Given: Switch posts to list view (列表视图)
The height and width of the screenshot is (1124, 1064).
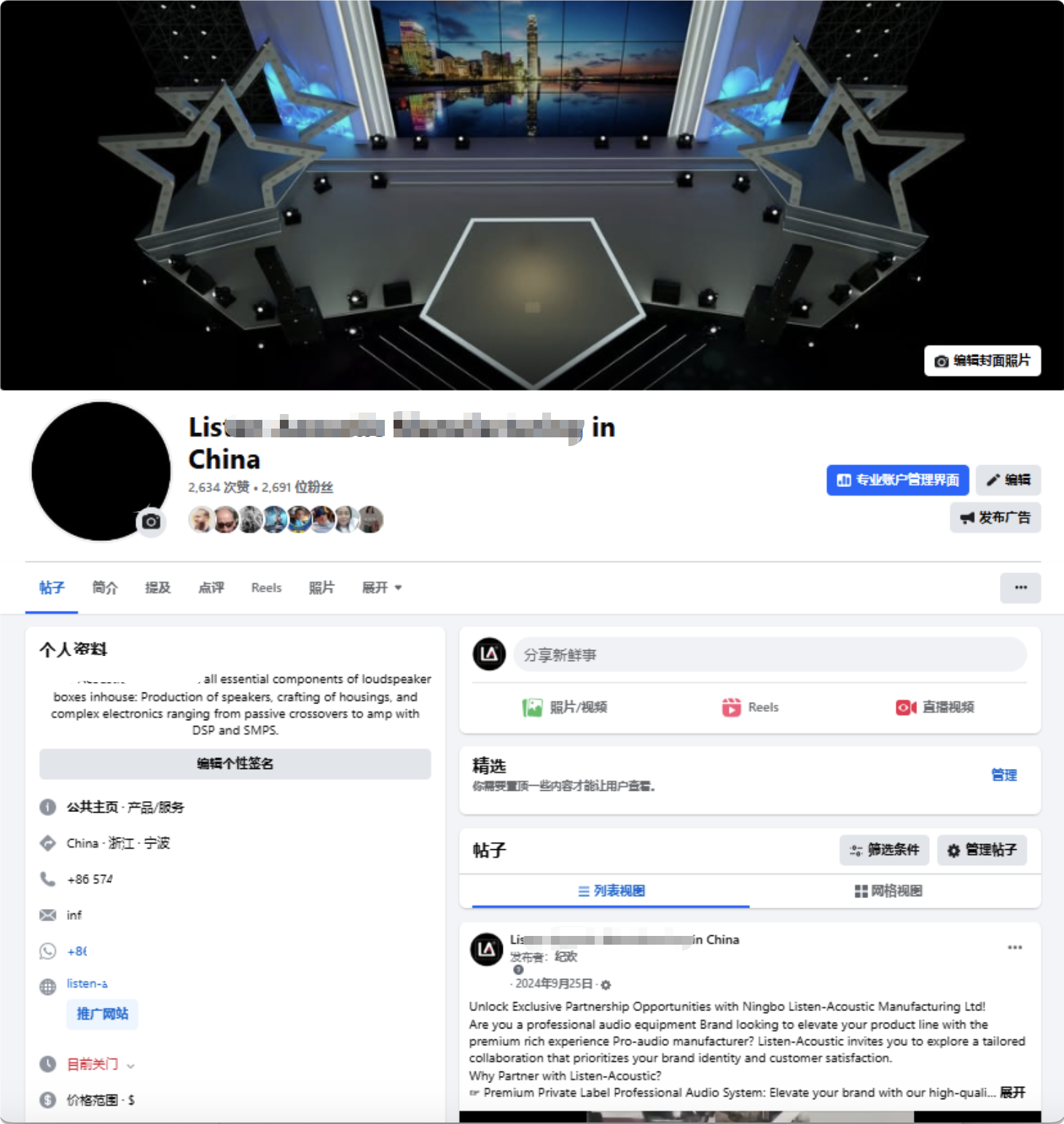Looking at the screenshot, I should [611, 891].
